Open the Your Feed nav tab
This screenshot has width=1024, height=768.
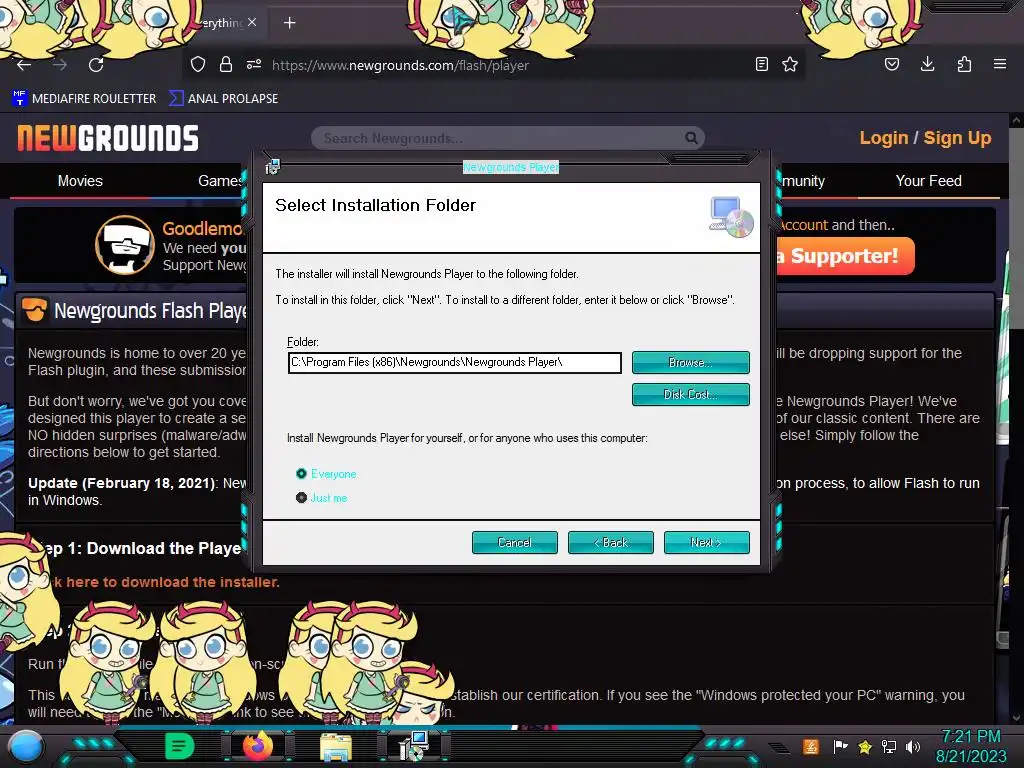928,181
